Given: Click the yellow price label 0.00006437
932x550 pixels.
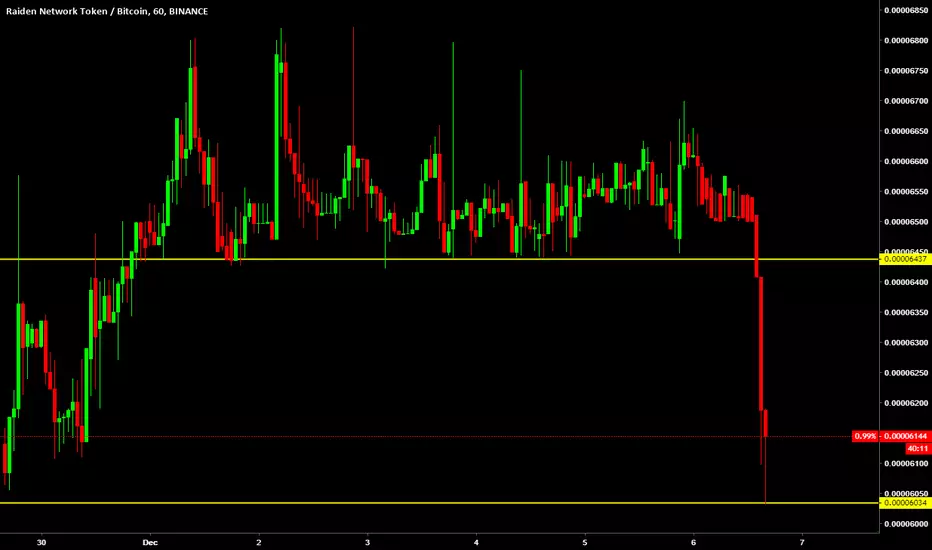Looking at the screenshot, I should tap(905, 259).
